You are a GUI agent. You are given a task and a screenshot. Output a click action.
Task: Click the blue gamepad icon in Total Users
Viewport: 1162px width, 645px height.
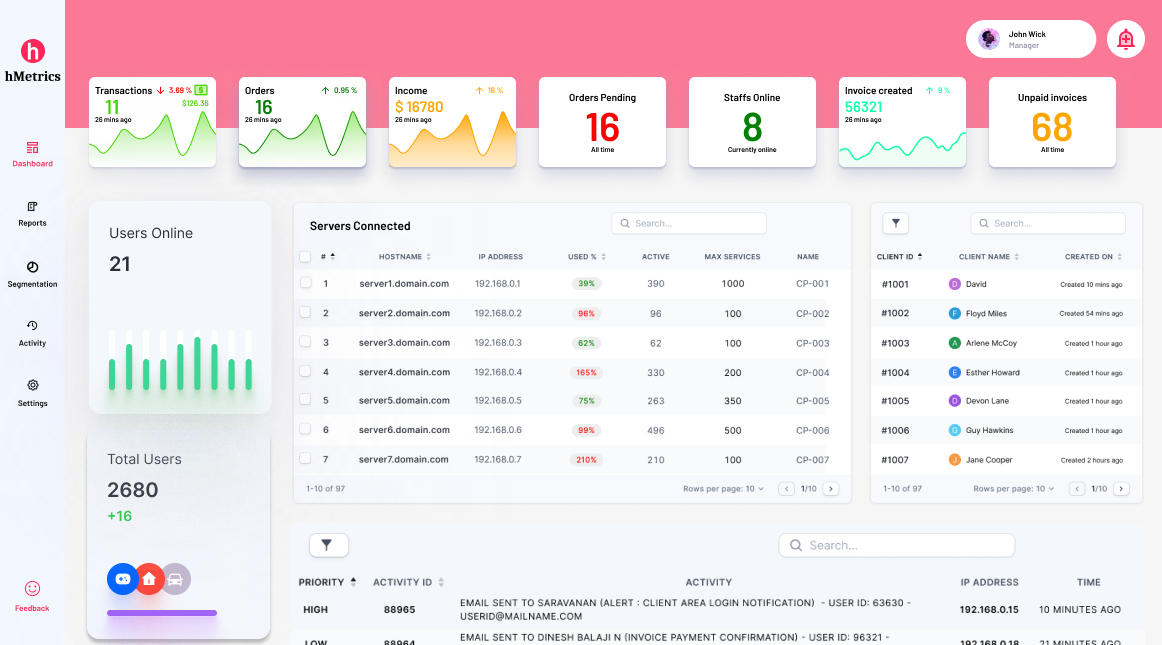pyautogui.click(x=122, y=578)
